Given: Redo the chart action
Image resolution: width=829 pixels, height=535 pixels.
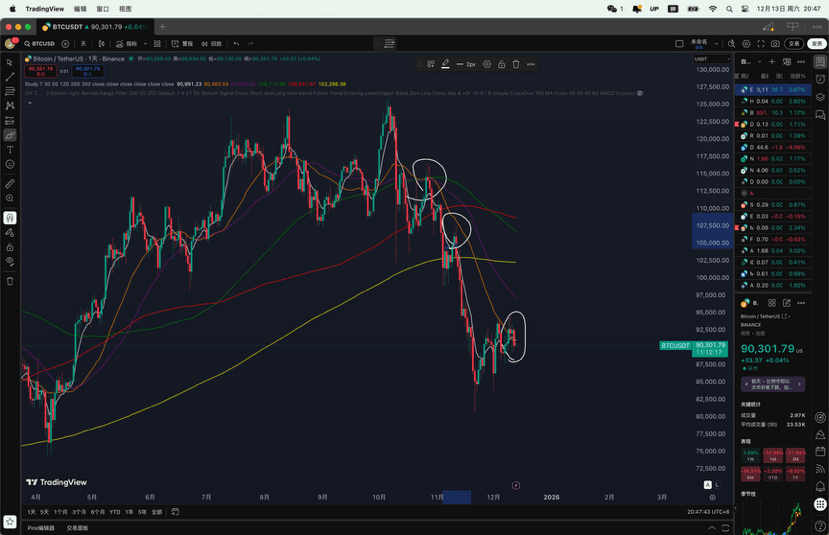Looking at the screenshot, I should [x=251, y=44].
